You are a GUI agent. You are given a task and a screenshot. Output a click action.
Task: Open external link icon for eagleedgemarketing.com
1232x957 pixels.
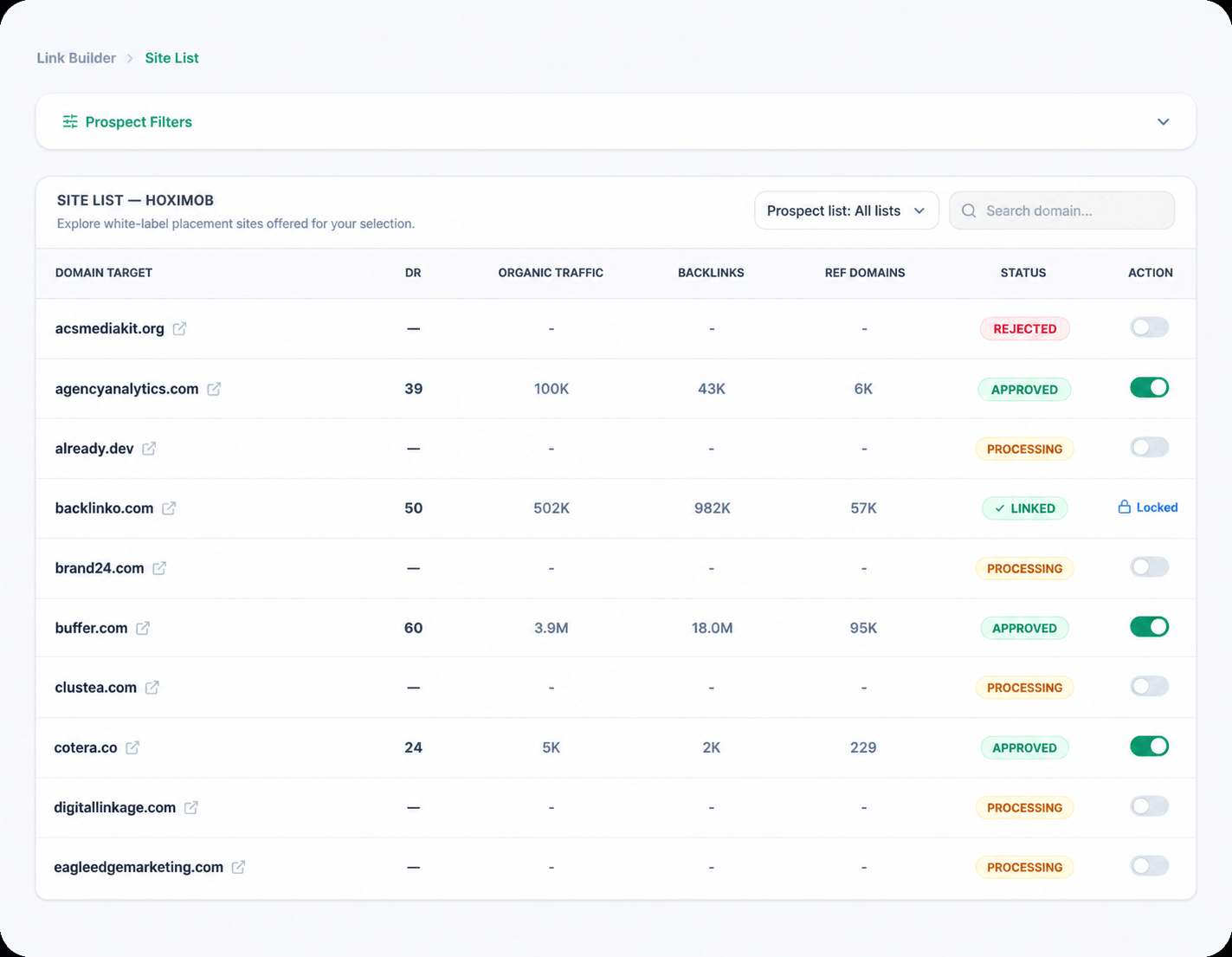point(238,867)
